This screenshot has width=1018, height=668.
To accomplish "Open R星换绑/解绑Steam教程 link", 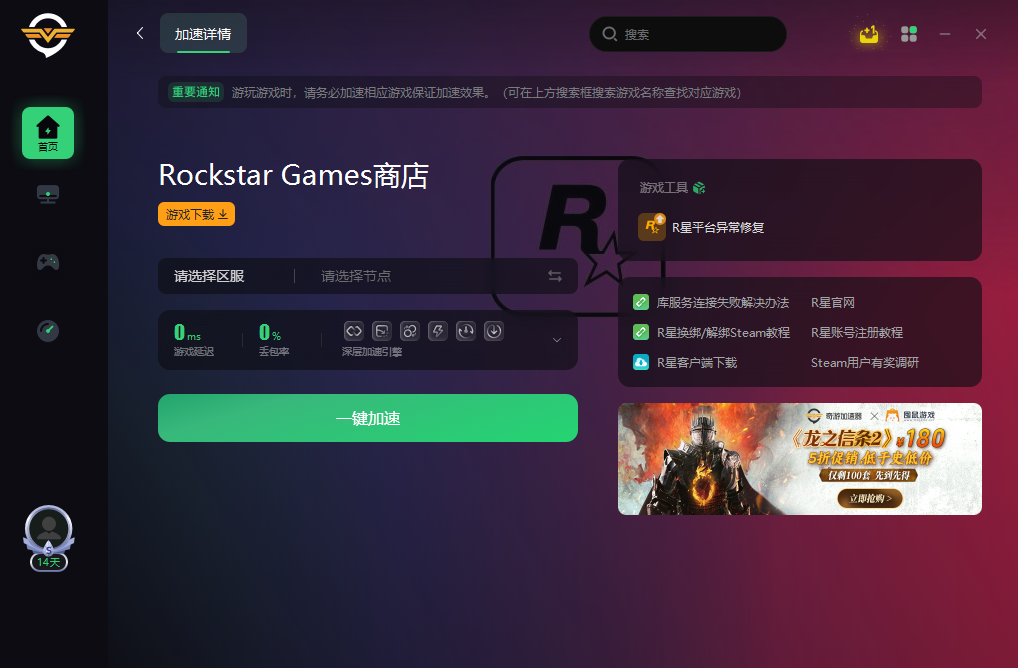I will point(723,332).
